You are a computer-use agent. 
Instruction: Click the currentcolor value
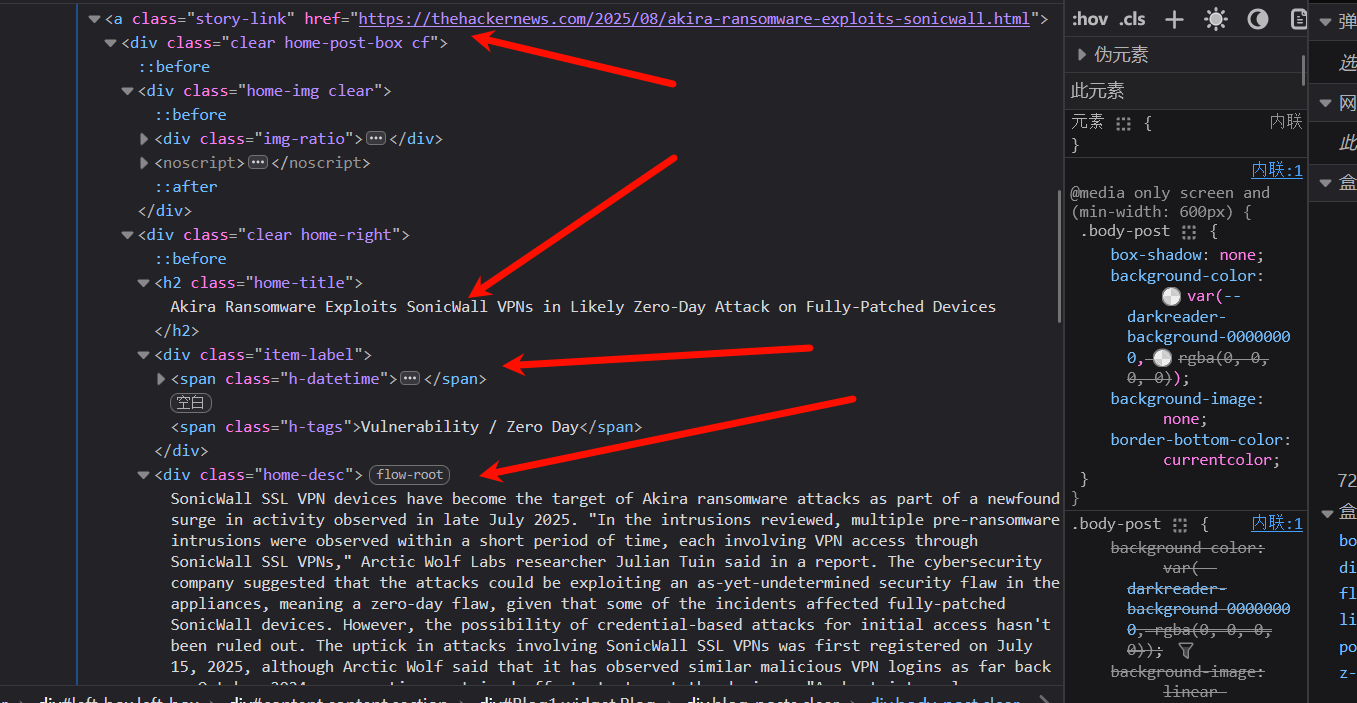click(1217, 460)
